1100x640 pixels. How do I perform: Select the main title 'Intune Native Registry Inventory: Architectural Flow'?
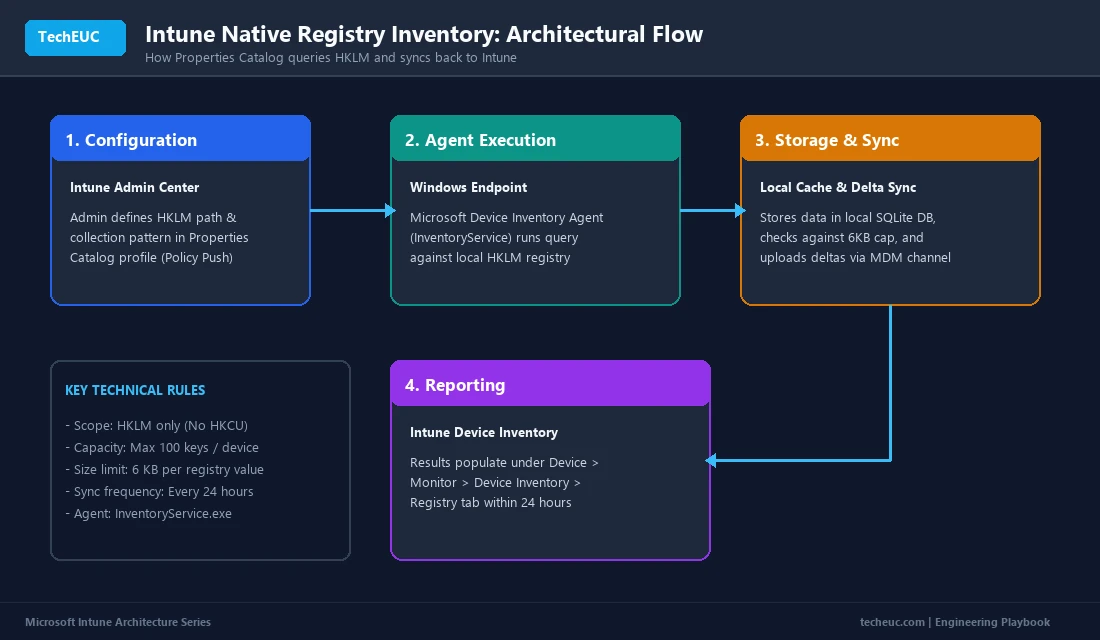click(424, 34)
